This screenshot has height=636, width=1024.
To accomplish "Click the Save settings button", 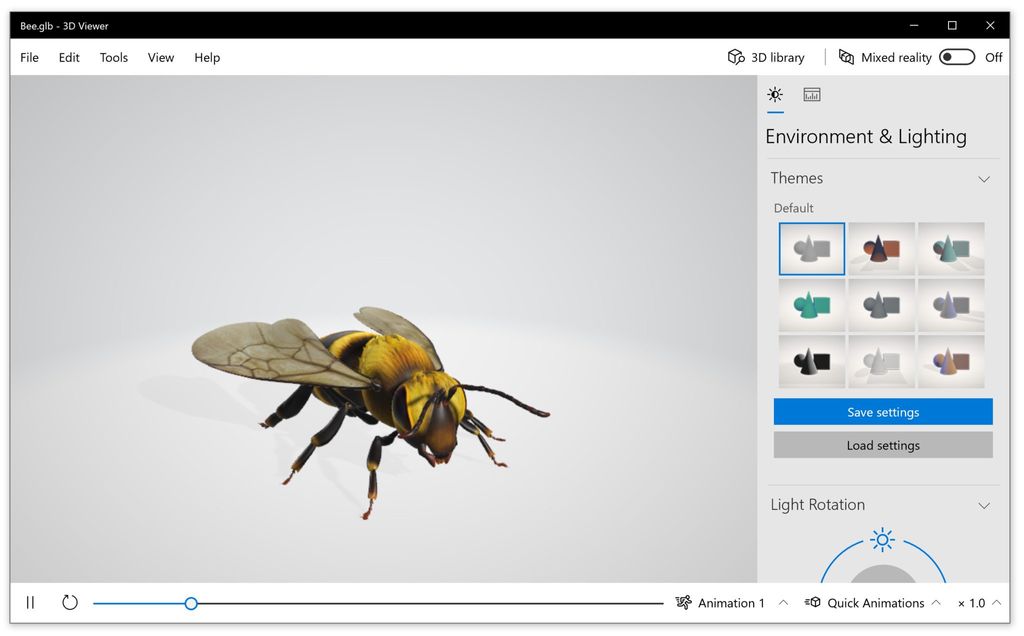I will point(882,411).
